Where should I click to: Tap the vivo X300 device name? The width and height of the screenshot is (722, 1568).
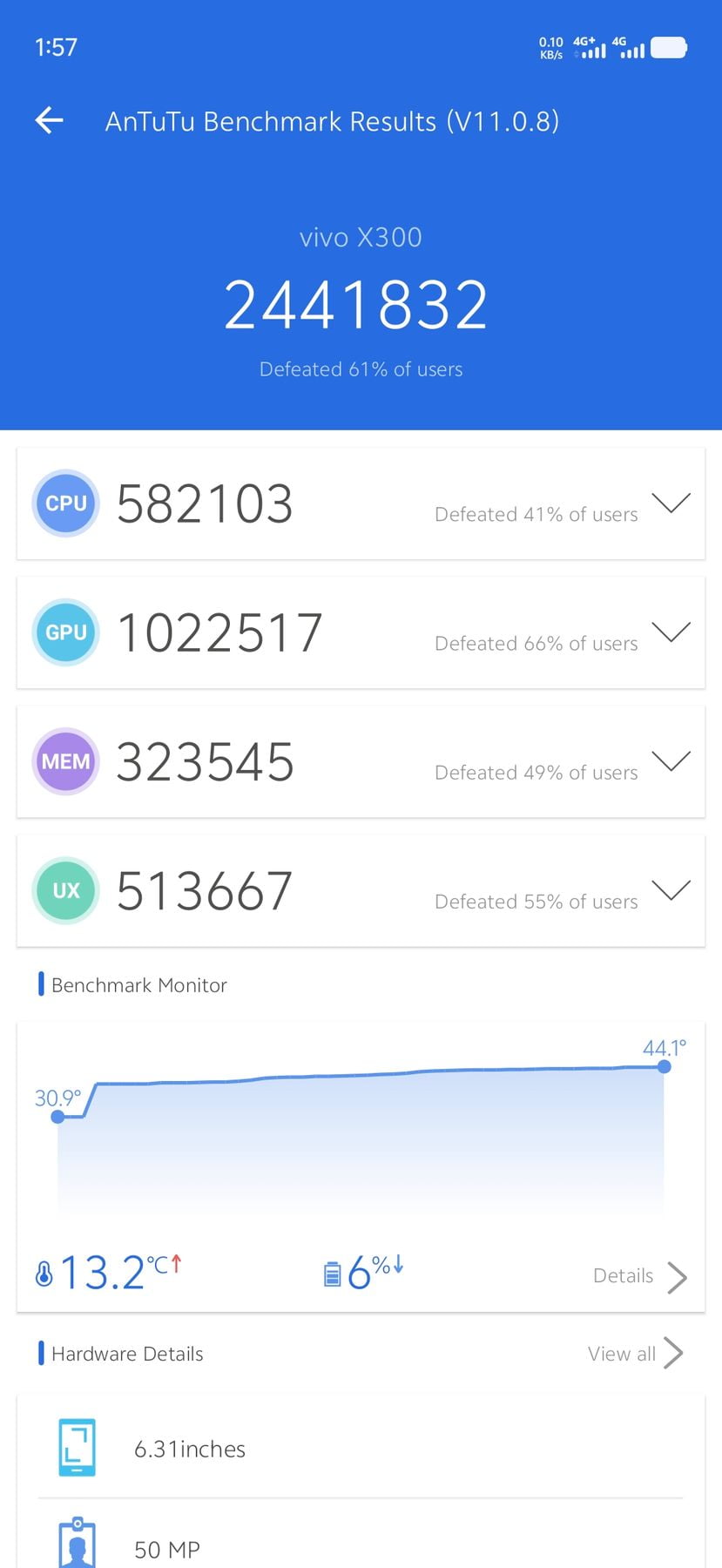click(x=361, y=237)
